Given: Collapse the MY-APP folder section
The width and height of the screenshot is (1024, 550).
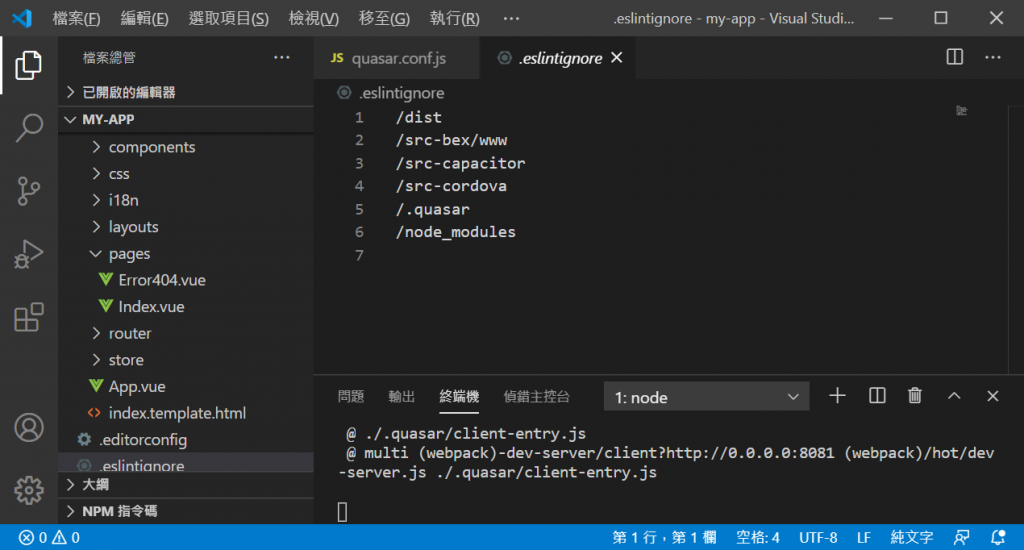Looking at the screenshot, I should pyautogui.click(x=186, y=120).
